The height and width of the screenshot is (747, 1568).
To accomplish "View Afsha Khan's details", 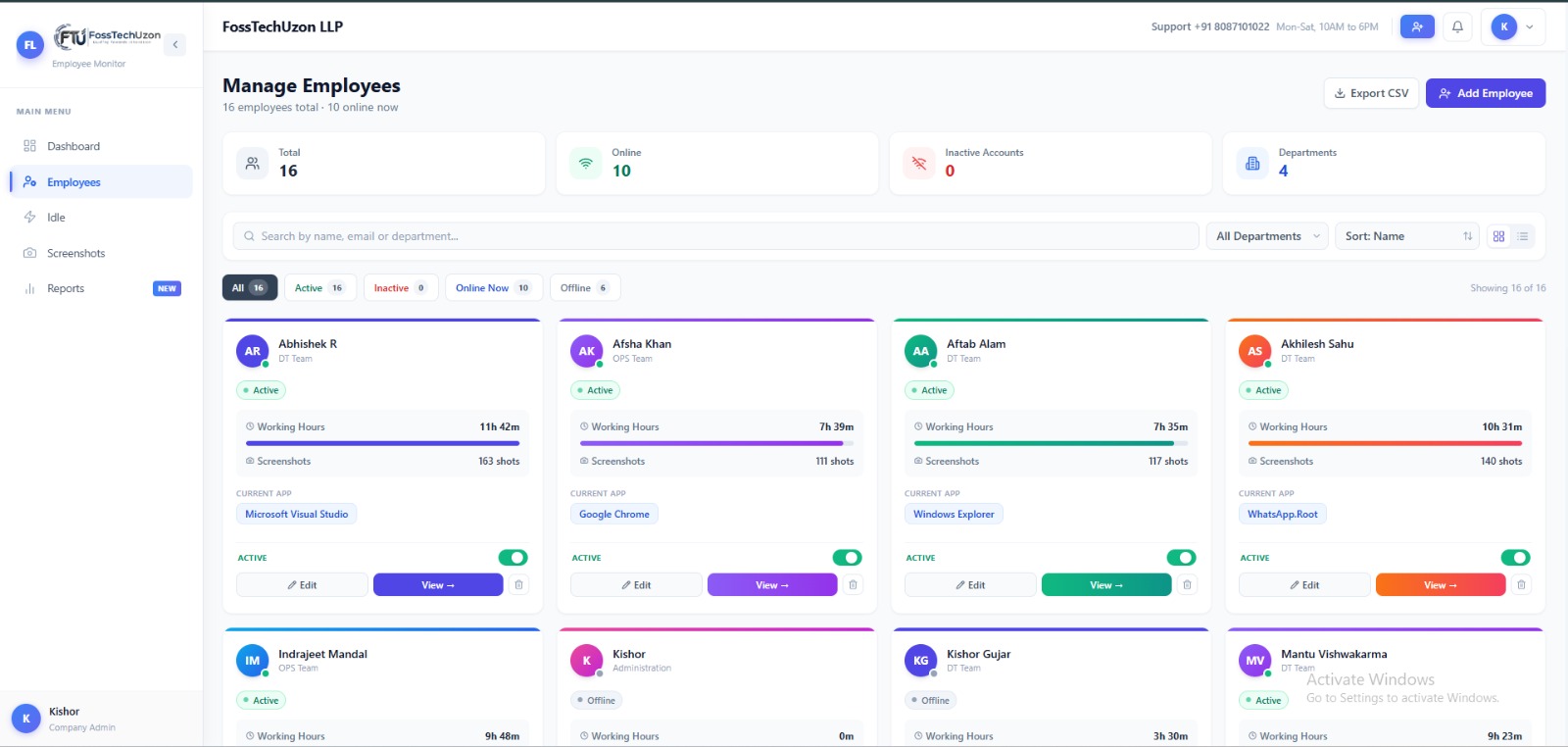I will [772, 585].
